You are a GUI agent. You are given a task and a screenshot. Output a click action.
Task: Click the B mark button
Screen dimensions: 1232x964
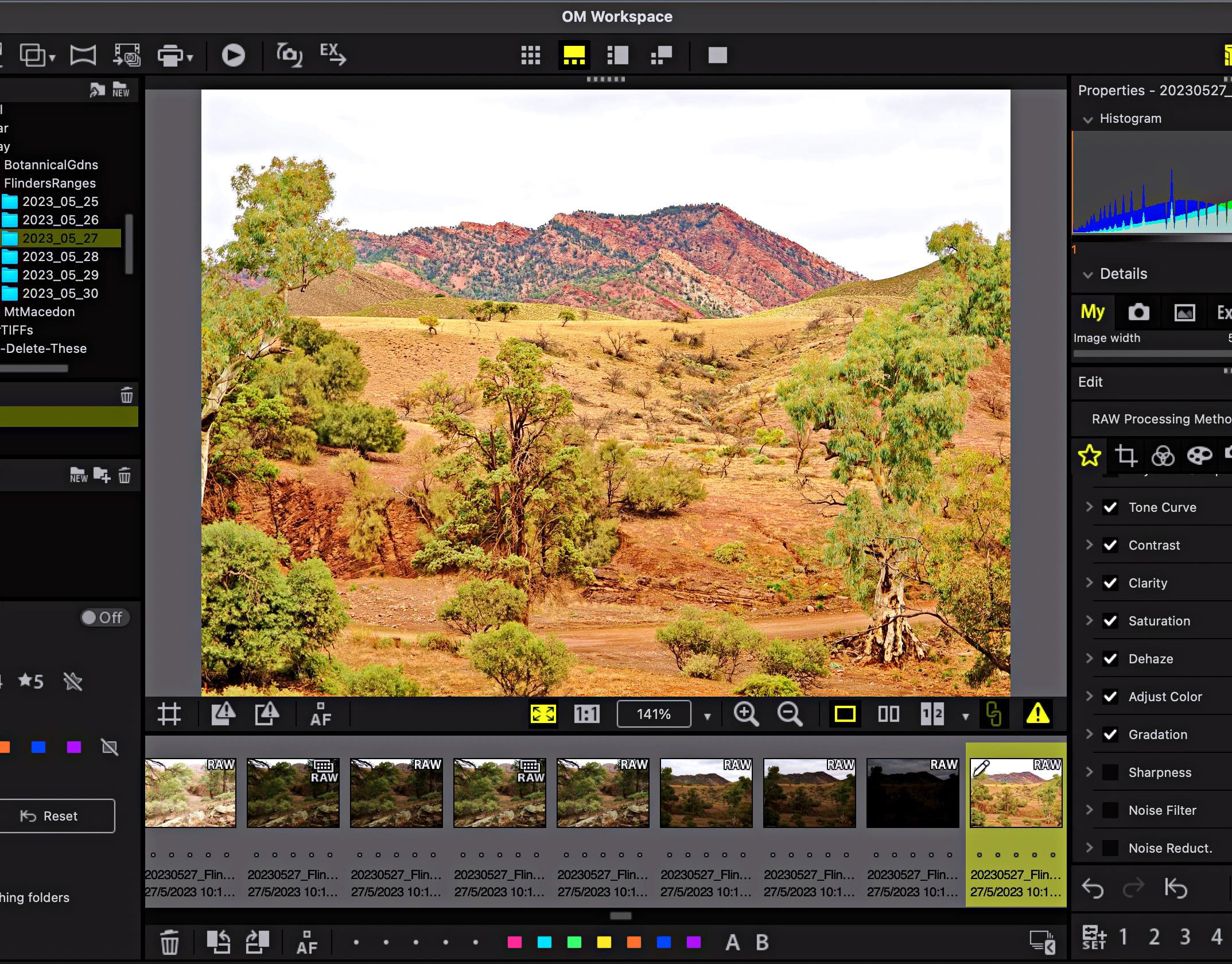[762, 942]
